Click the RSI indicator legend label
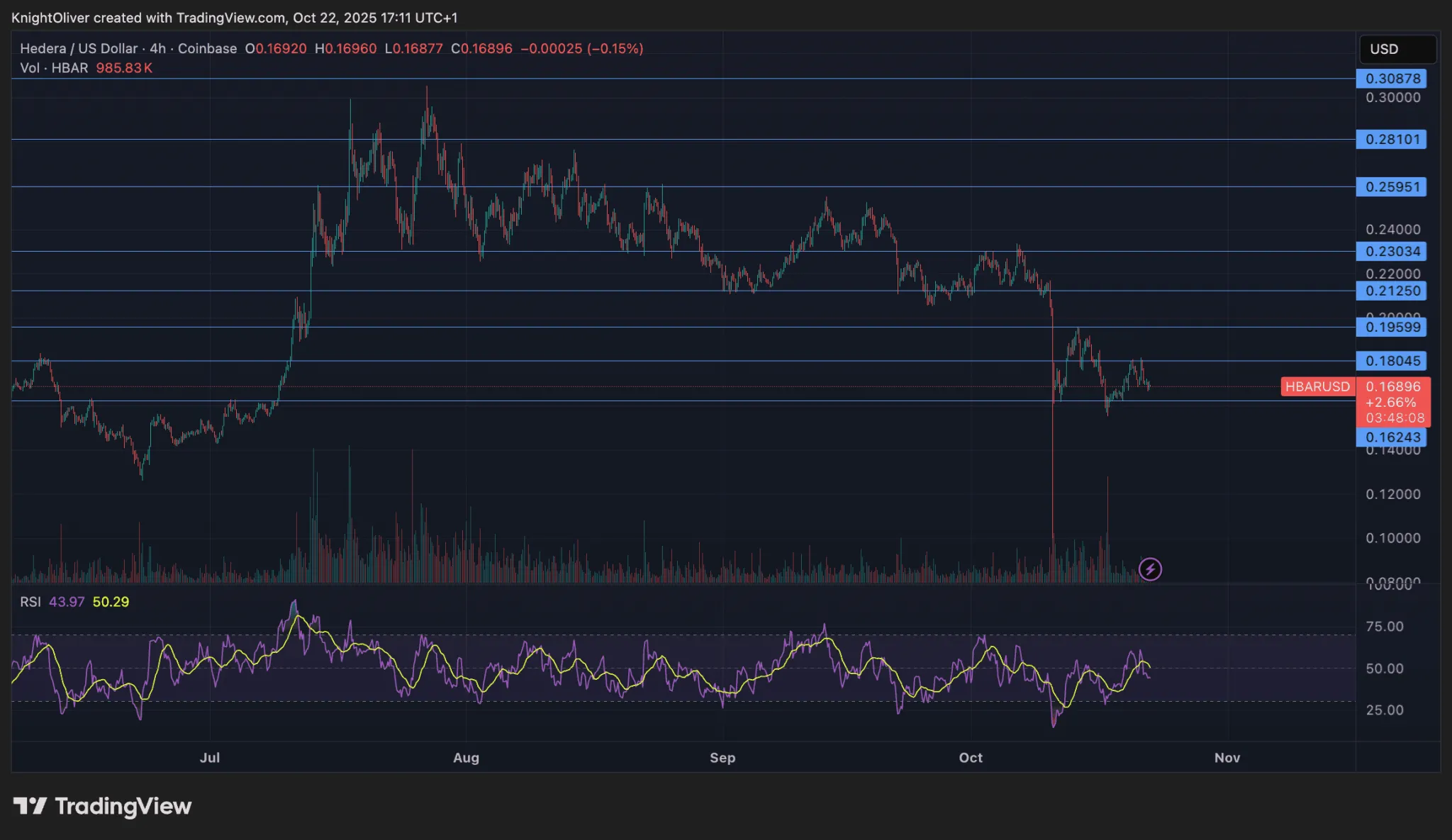1452x840 pixels. (x=30, y=602)
